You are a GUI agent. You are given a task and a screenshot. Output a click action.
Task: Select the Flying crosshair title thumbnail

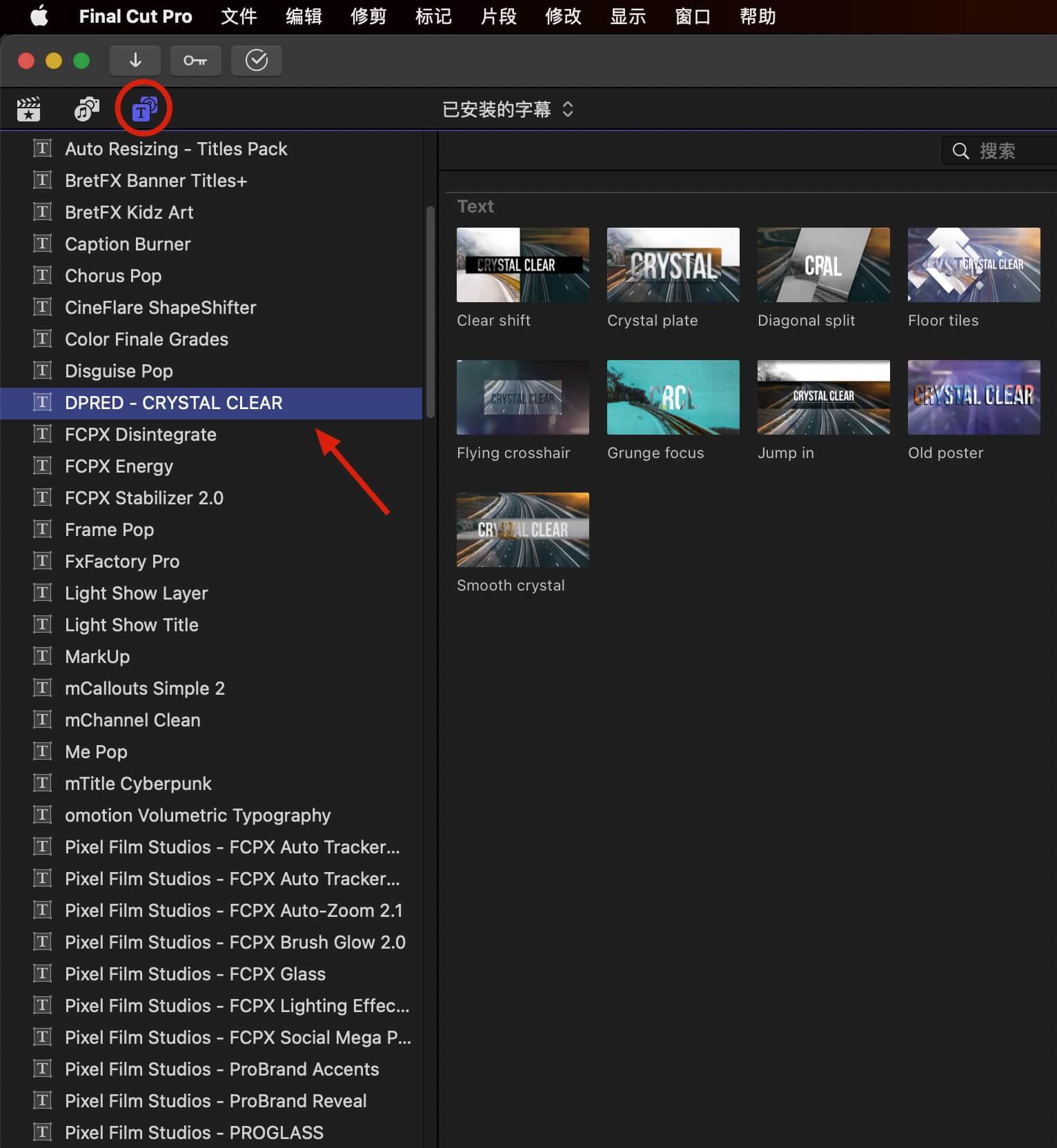pyautogui.click(x=523, y=397)
